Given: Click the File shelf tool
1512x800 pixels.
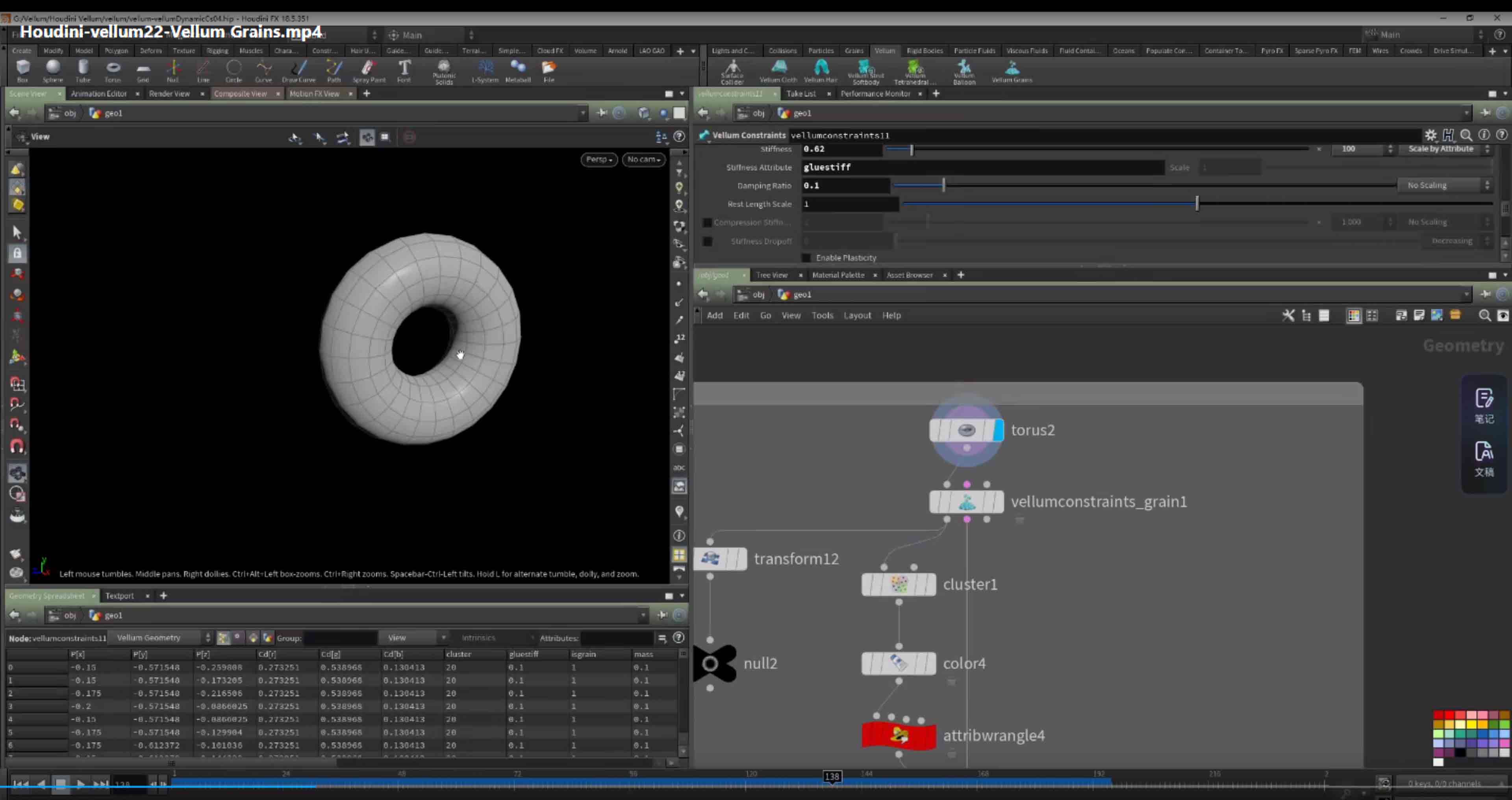Looking at the screenshot, I should (549, 71).
